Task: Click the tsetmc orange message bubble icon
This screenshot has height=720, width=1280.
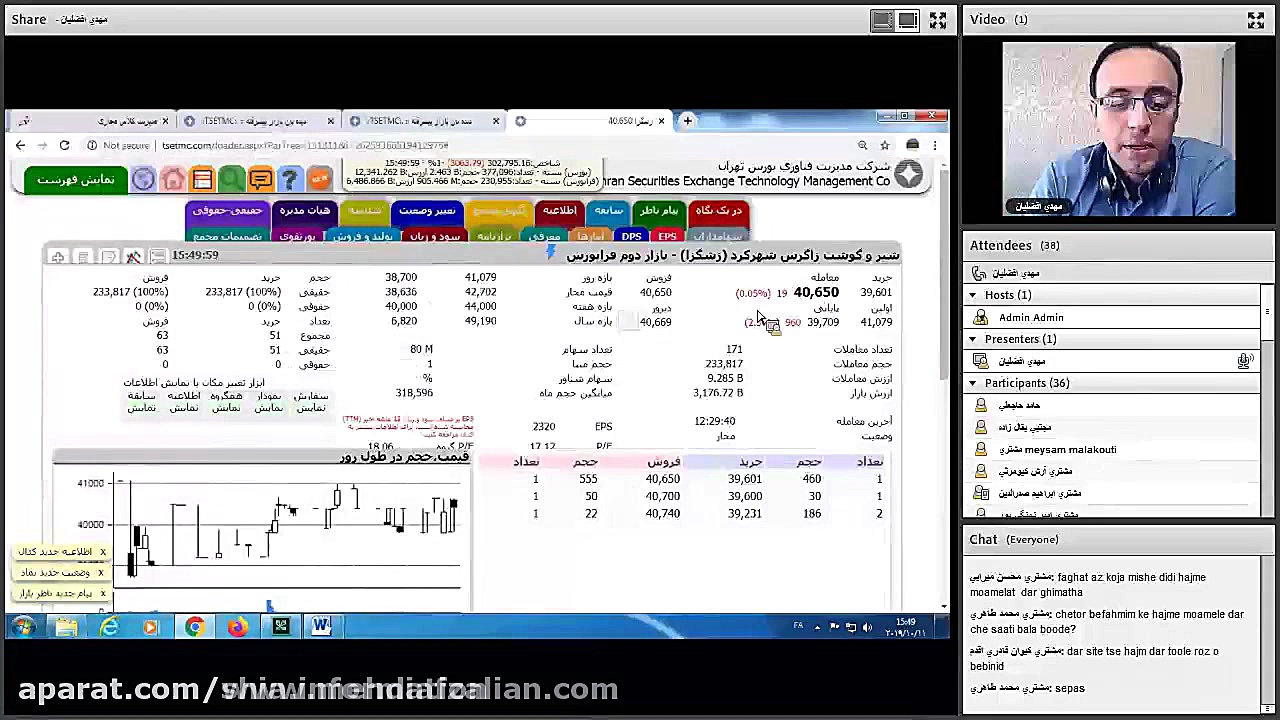Action: coord(260,179)
